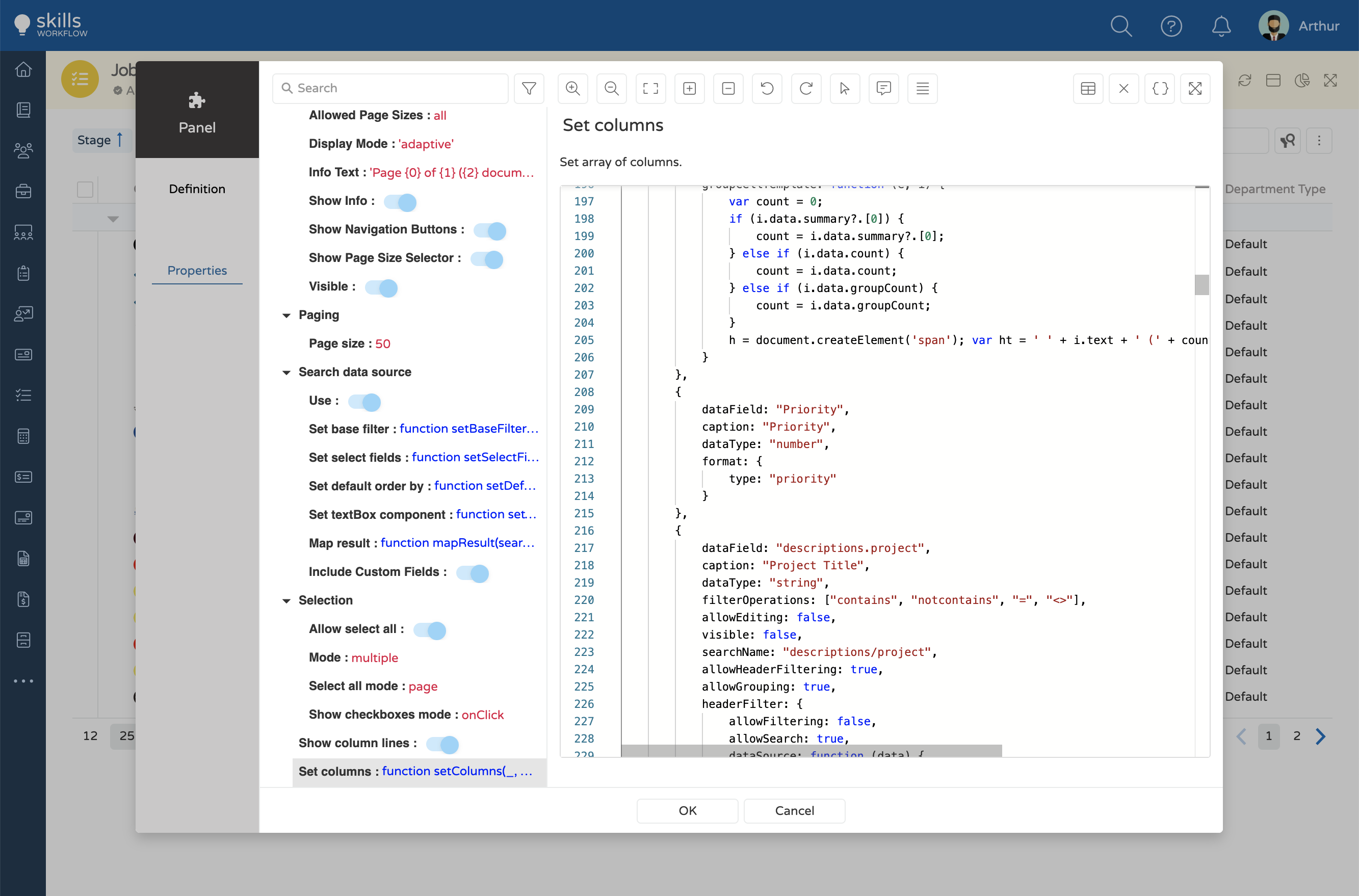Click the undo arrow icon
1359x896 pixels.
click(767, 89)
